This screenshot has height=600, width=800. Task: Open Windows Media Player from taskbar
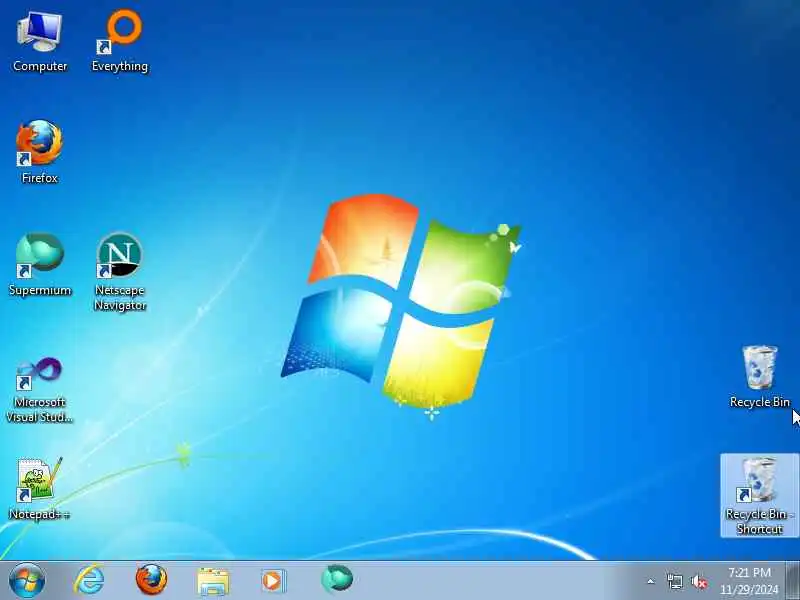click(x=274, y=581)
